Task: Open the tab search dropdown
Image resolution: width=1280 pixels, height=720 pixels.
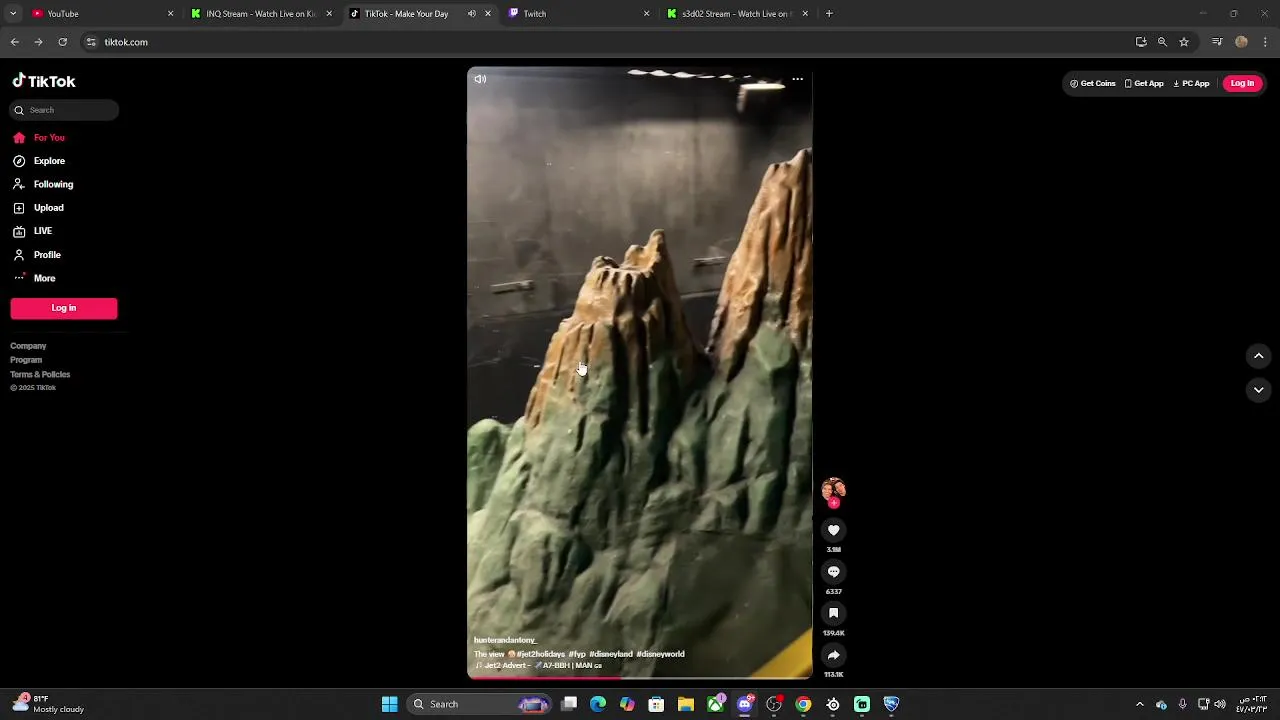Action: point(13,14)
